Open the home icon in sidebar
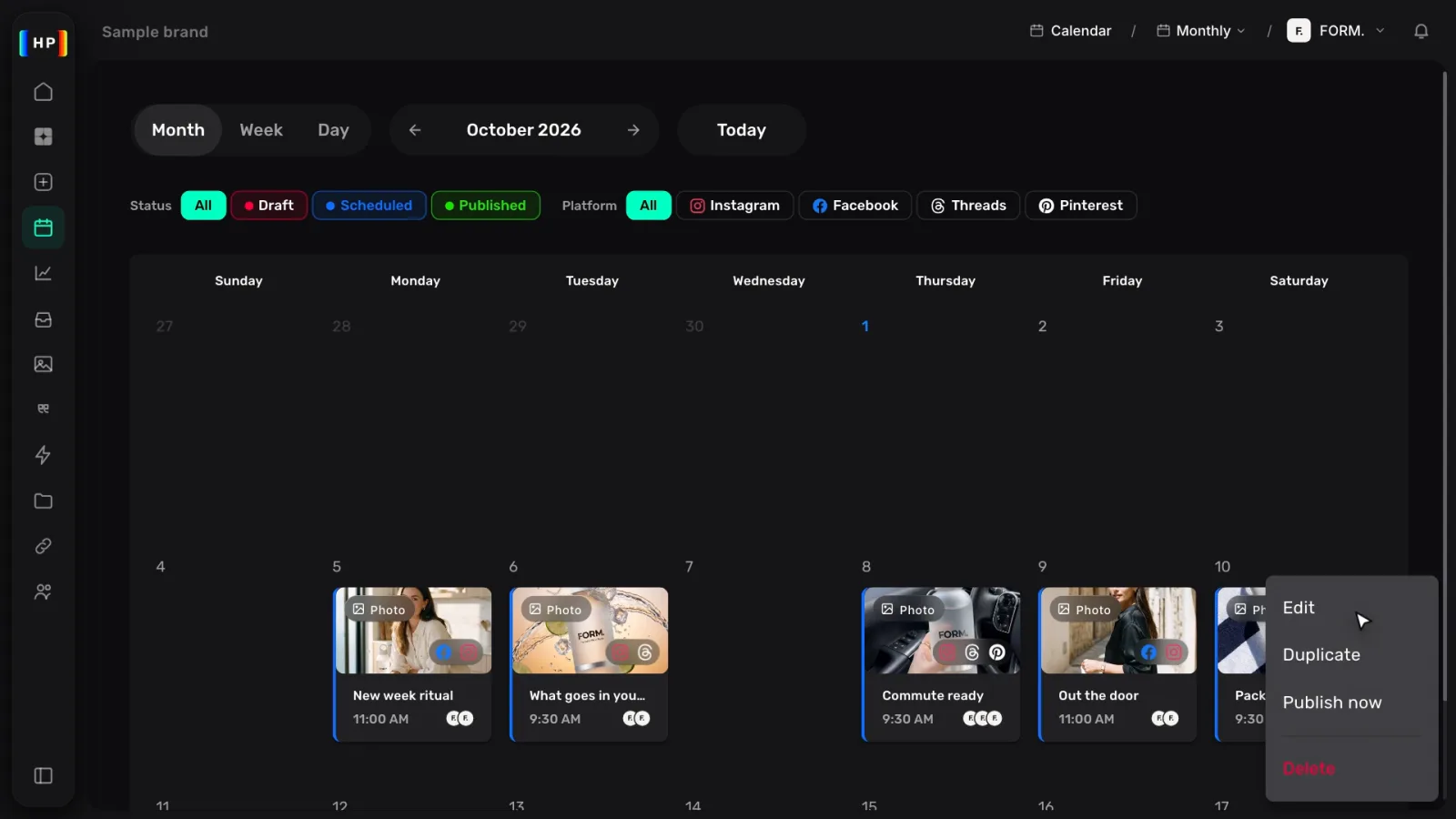1456x819 pixels. click(43, 92)
